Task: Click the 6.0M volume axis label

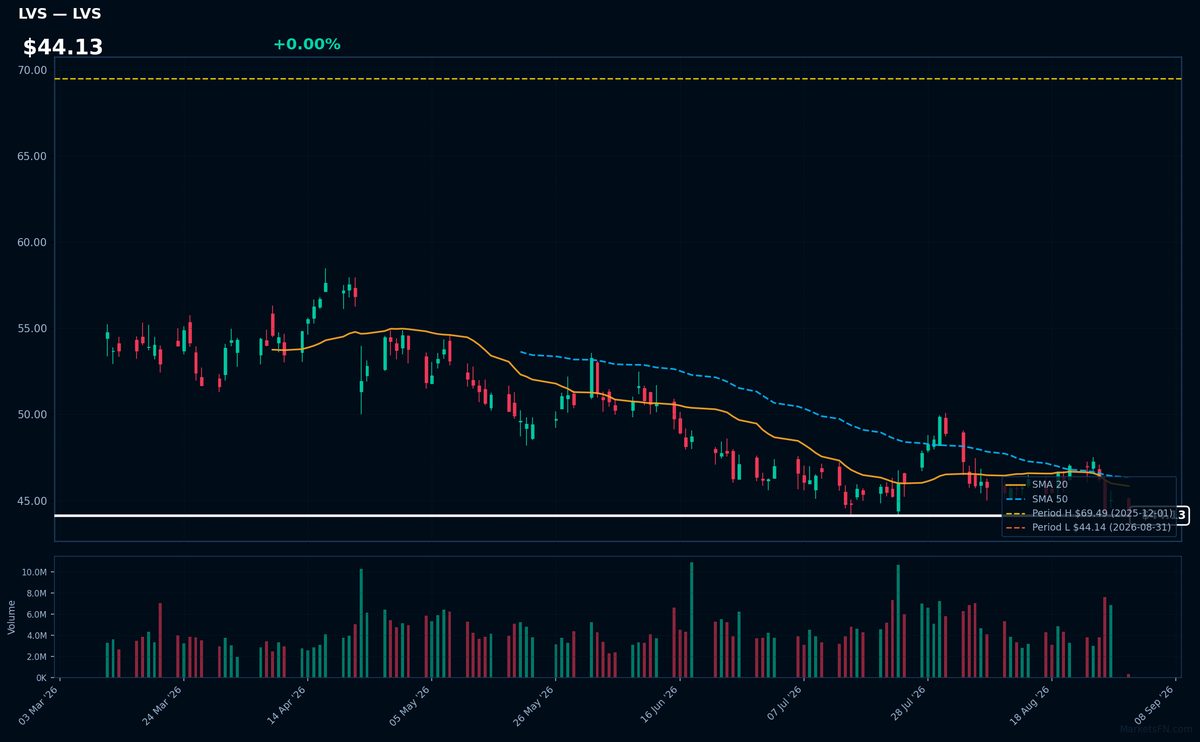Action: coord(35,614)
